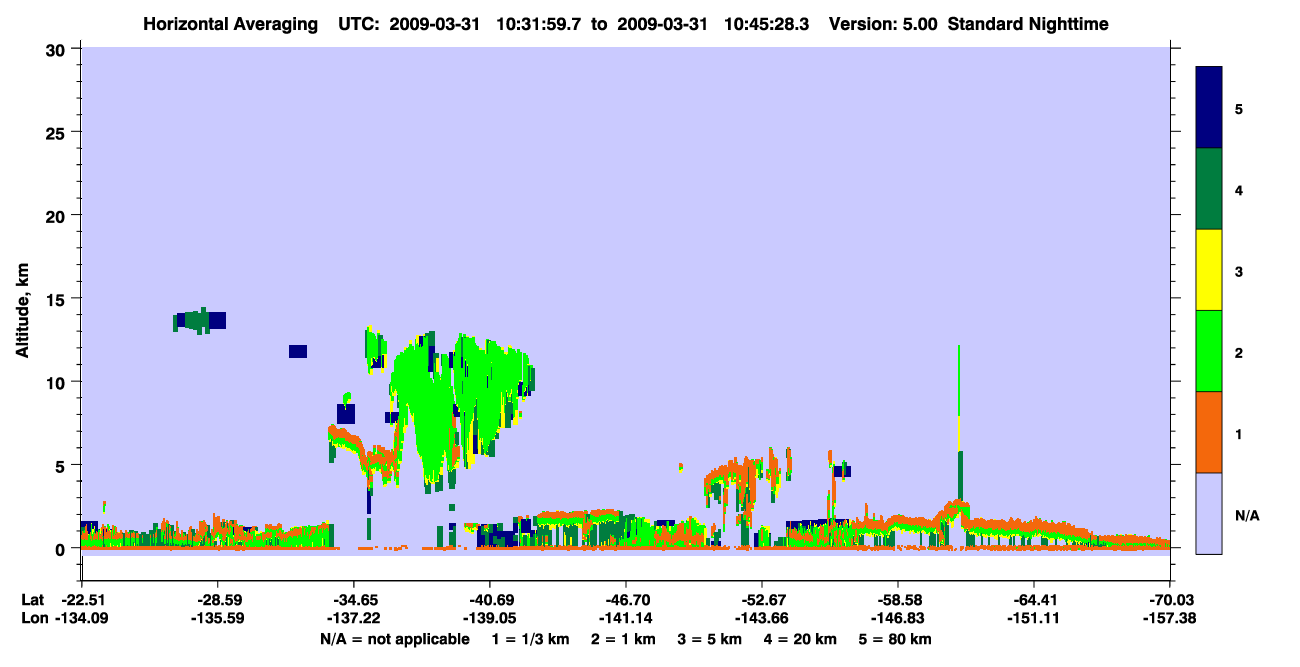Image resolution: width=1300 pixels, height=667 pixels.
Task: Click longitude value -146.83
Action: click(x=897, y=618)
